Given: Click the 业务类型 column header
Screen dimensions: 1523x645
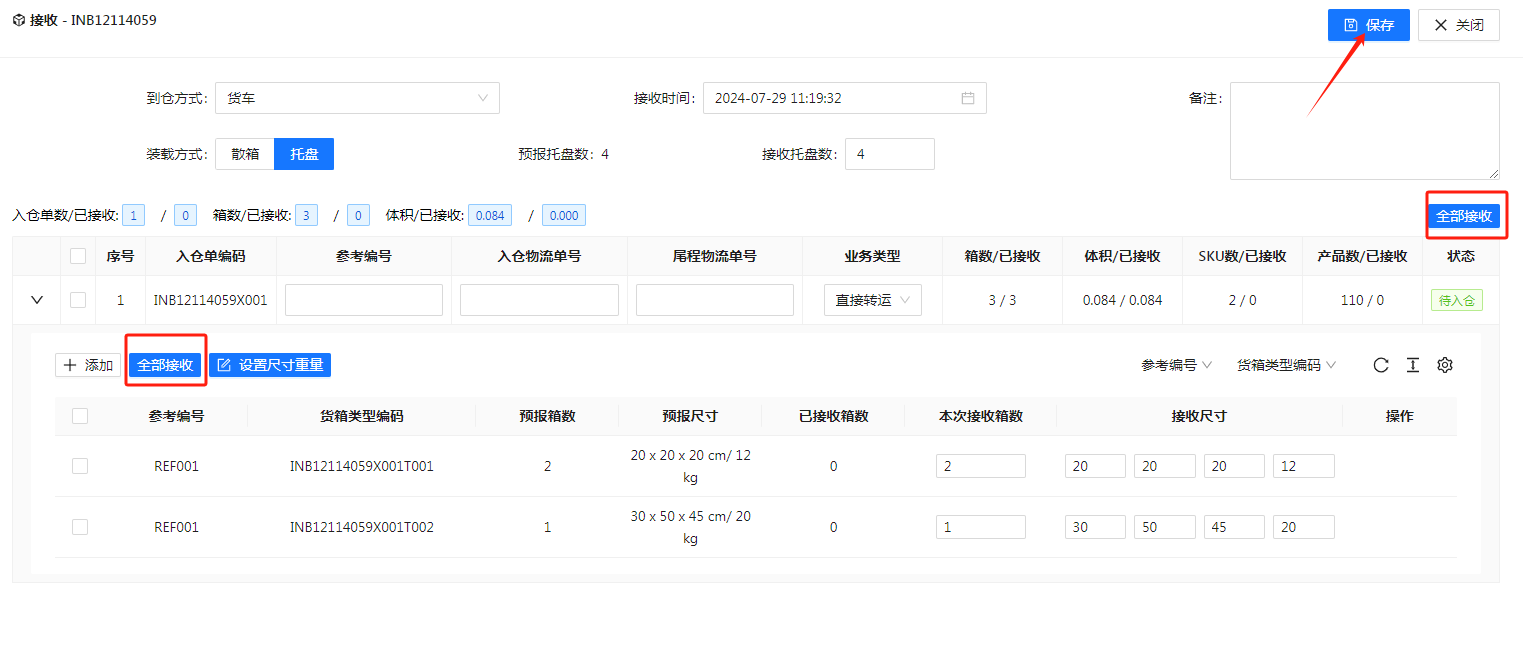Looking at the screenshot, I should point(872,256).
